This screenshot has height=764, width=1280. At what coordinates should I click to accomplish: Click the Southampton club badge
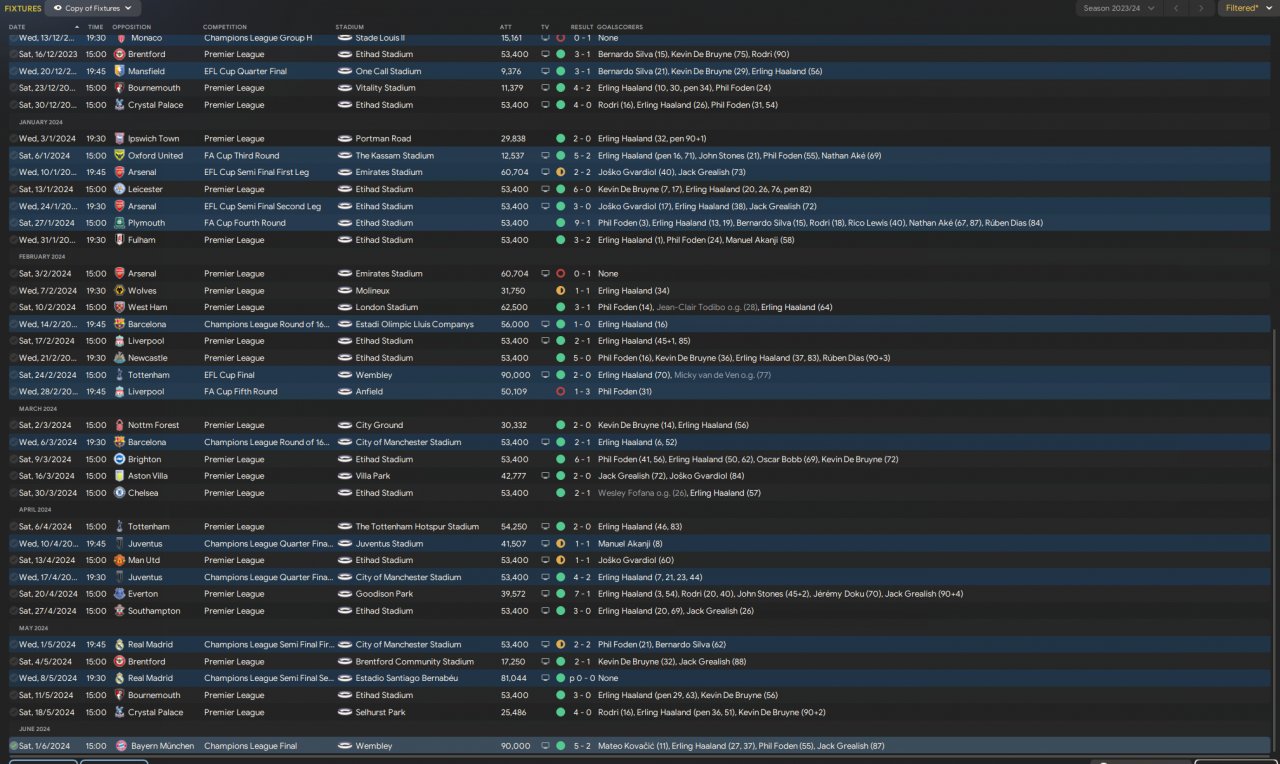point(120,611)
